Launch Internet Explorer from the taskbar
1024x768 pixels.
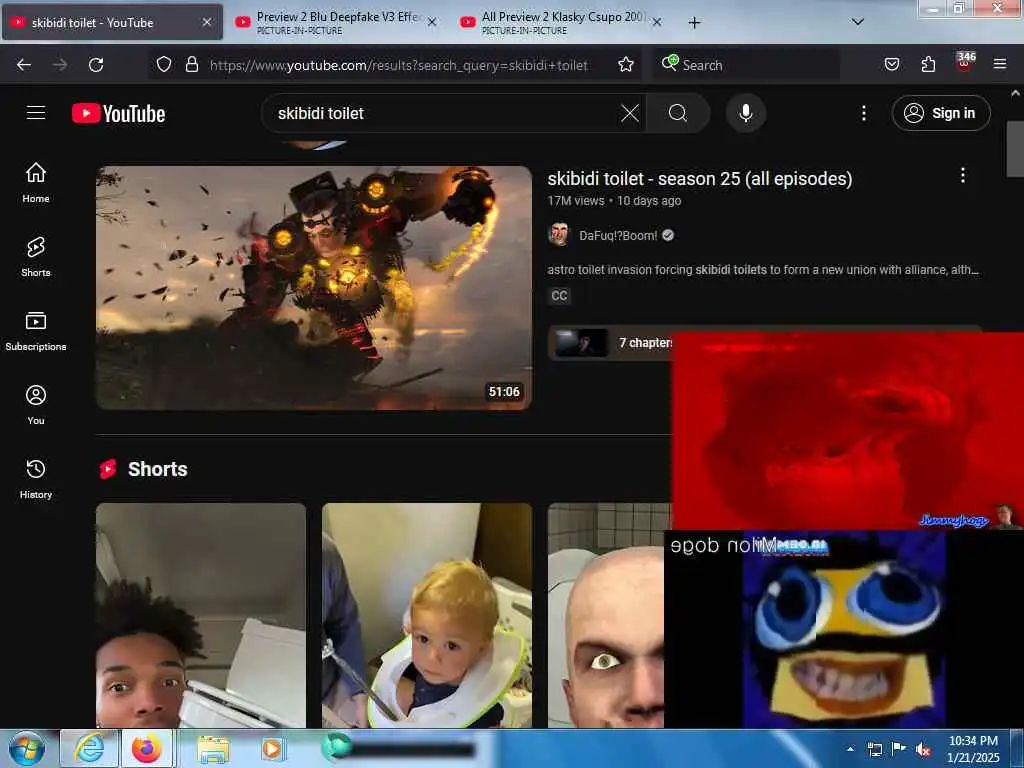coord(89,748)
